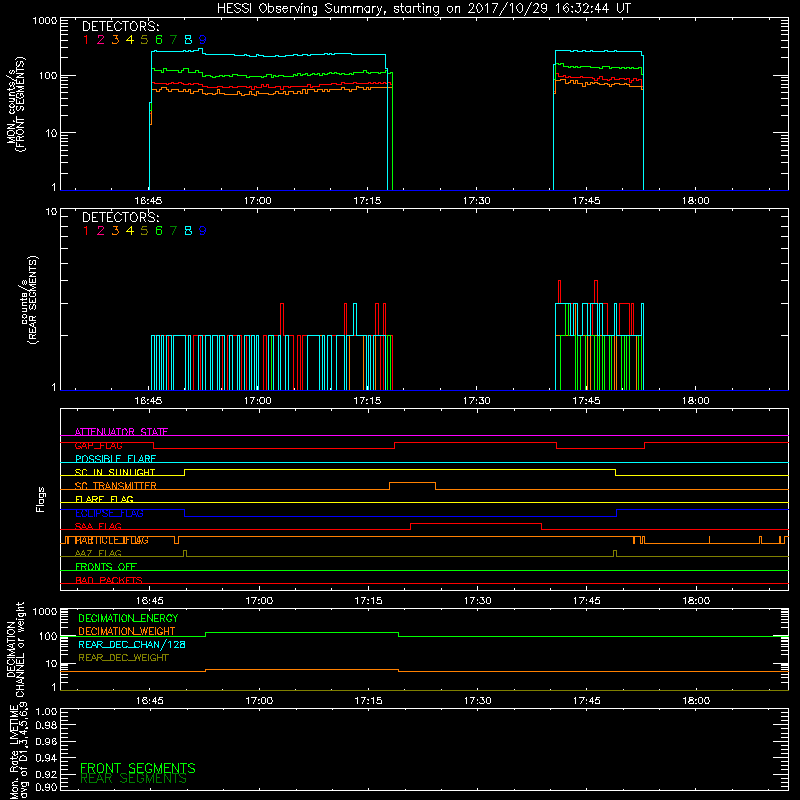Select the REAR_DEC_WEIGHT legend label
This screenshot has width=800, height=800.
point(123,658)
